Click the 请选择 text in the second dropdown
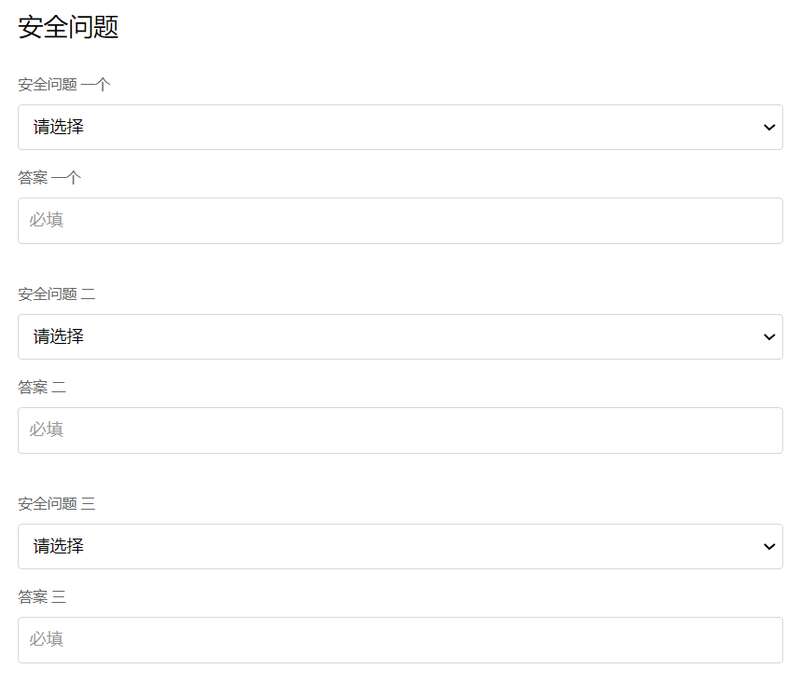This screenshot has height=683, width=800. (x=58, y=337)
